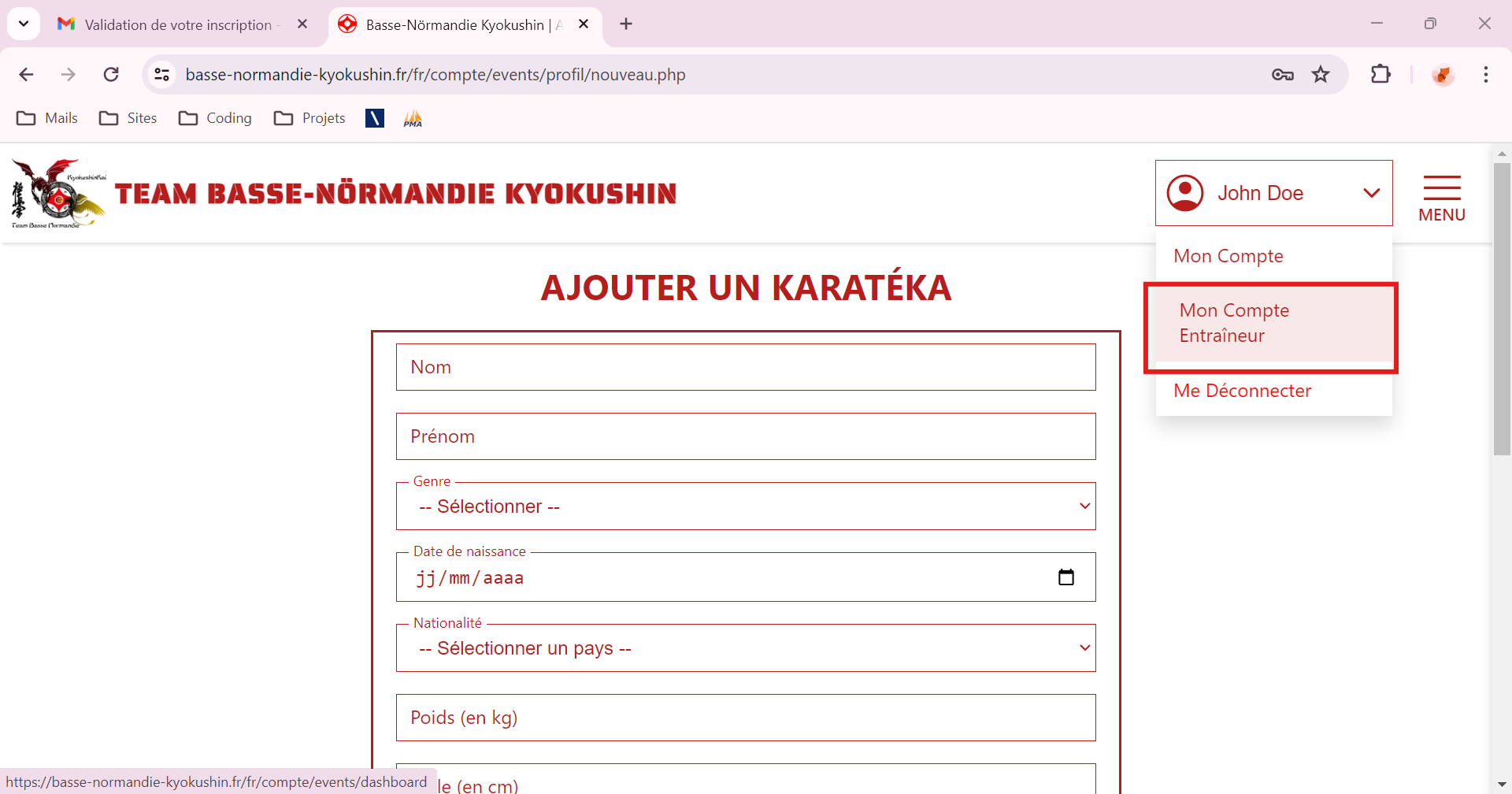This screenshot has width=1512, height=794.
Task: Select Mon Compte Entraîneur menu entry
Action: 1270,324
